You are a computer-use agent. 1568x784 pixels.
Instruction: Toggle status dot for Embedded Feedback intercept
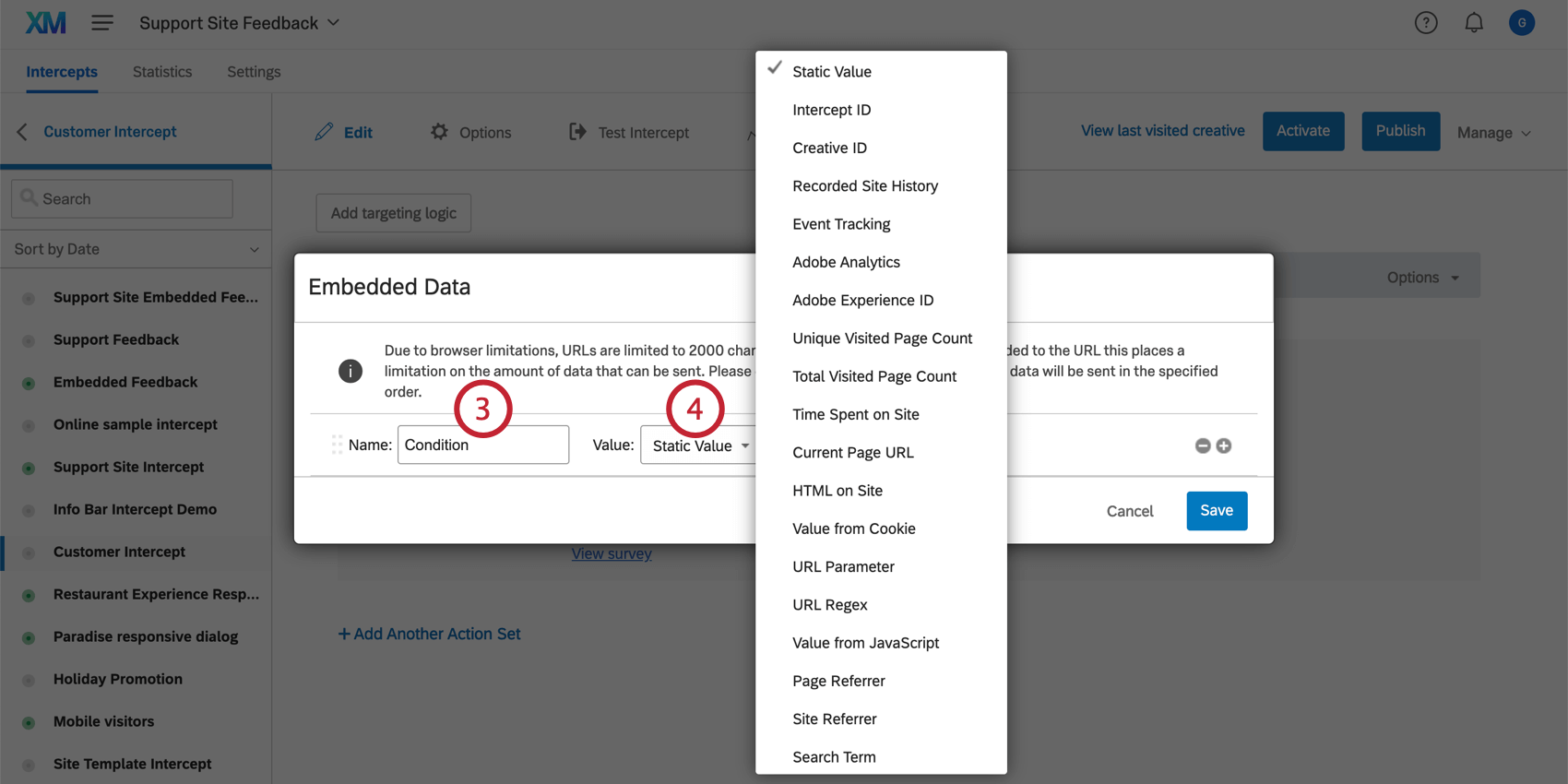click(x=29, y=383)
